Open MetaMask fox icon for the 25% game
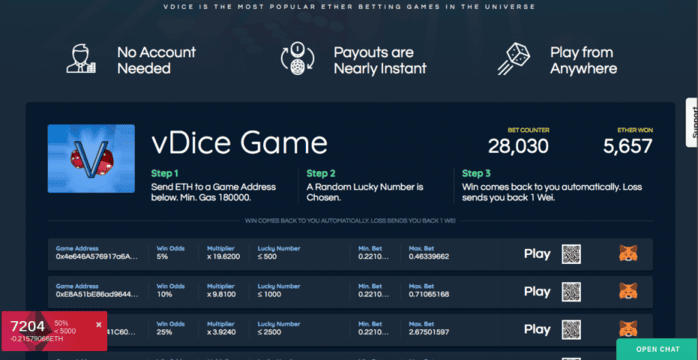698x360 pixels. [628, 329]
